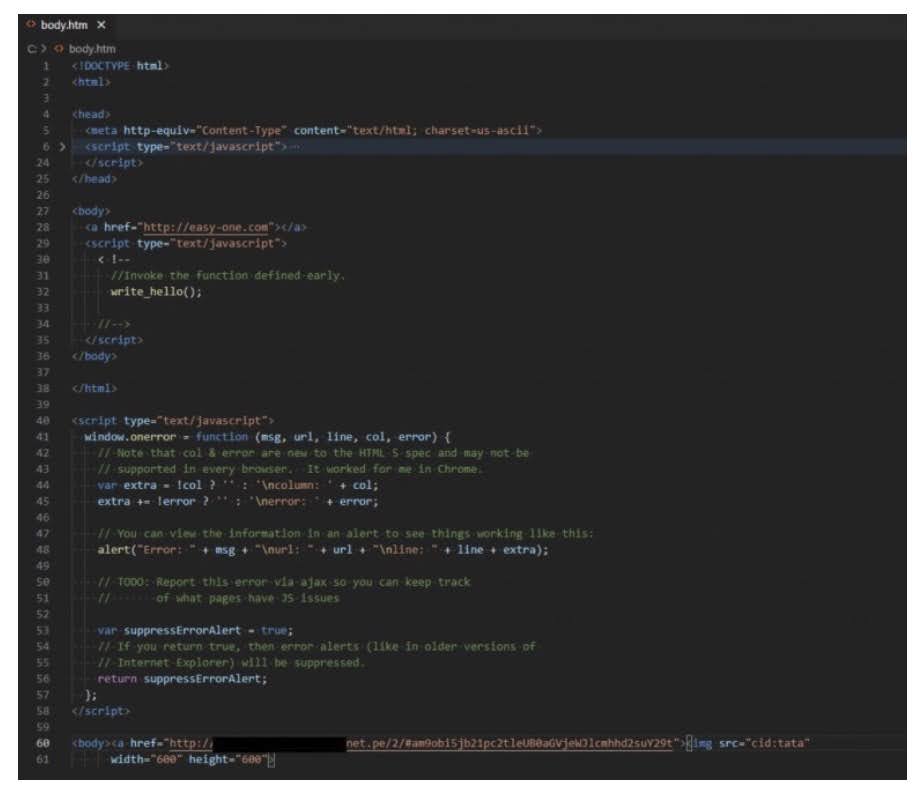The image size is (922, 794).
Task: Click the alert("Error: " statement
Action: coord(323,550)
